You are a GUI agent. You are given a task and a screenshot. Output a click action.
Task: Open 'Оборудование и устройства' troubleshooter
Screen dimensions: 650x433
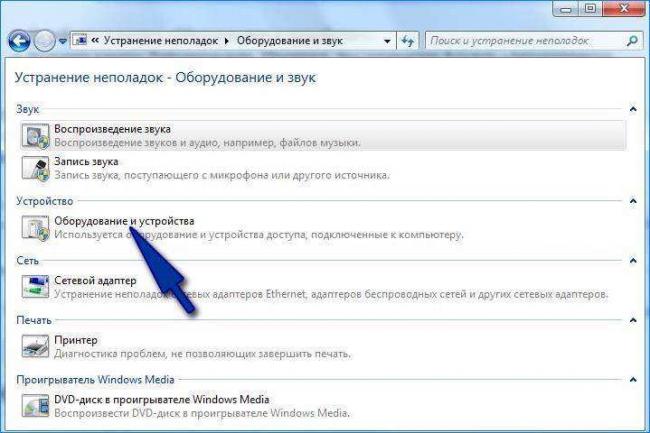pyautogui.click(x=124, y=221)
